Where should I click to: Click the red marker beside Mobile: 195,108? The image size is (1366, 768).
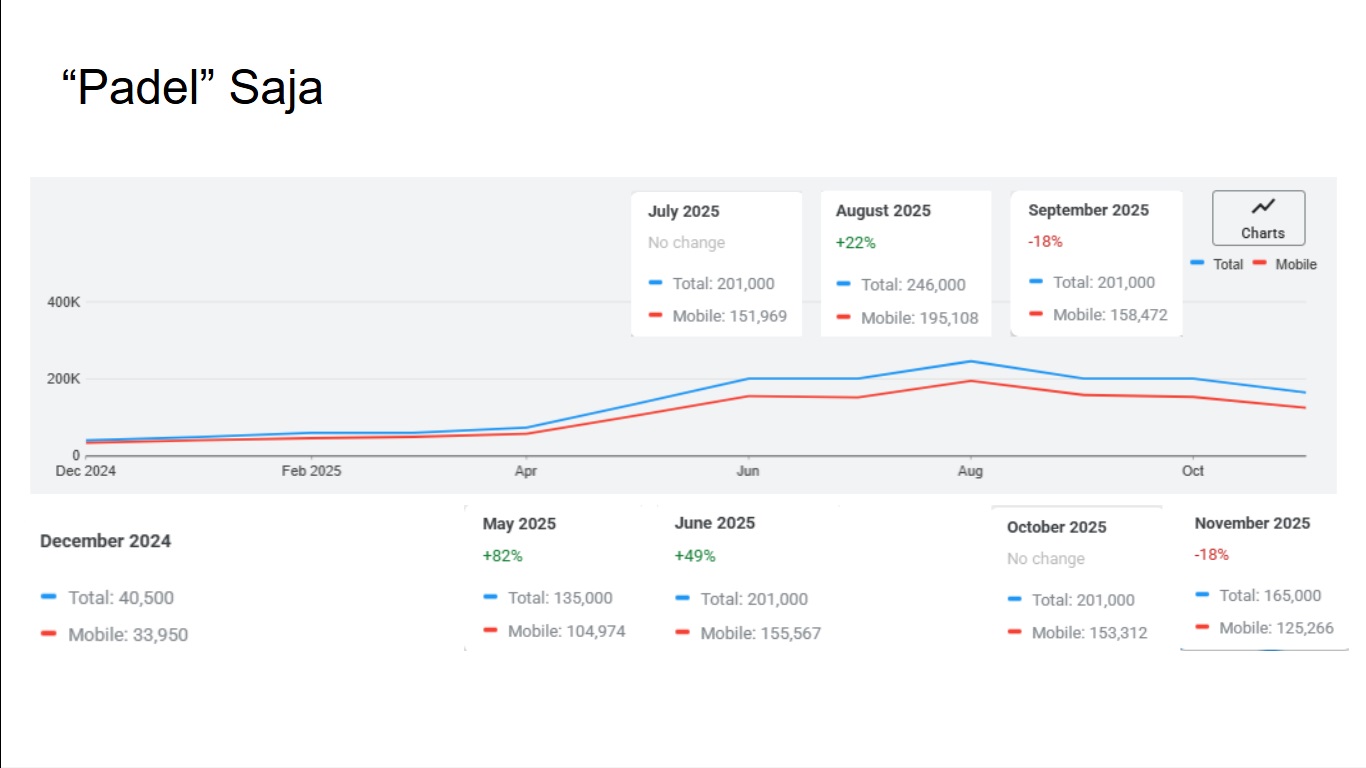point(843,317)
